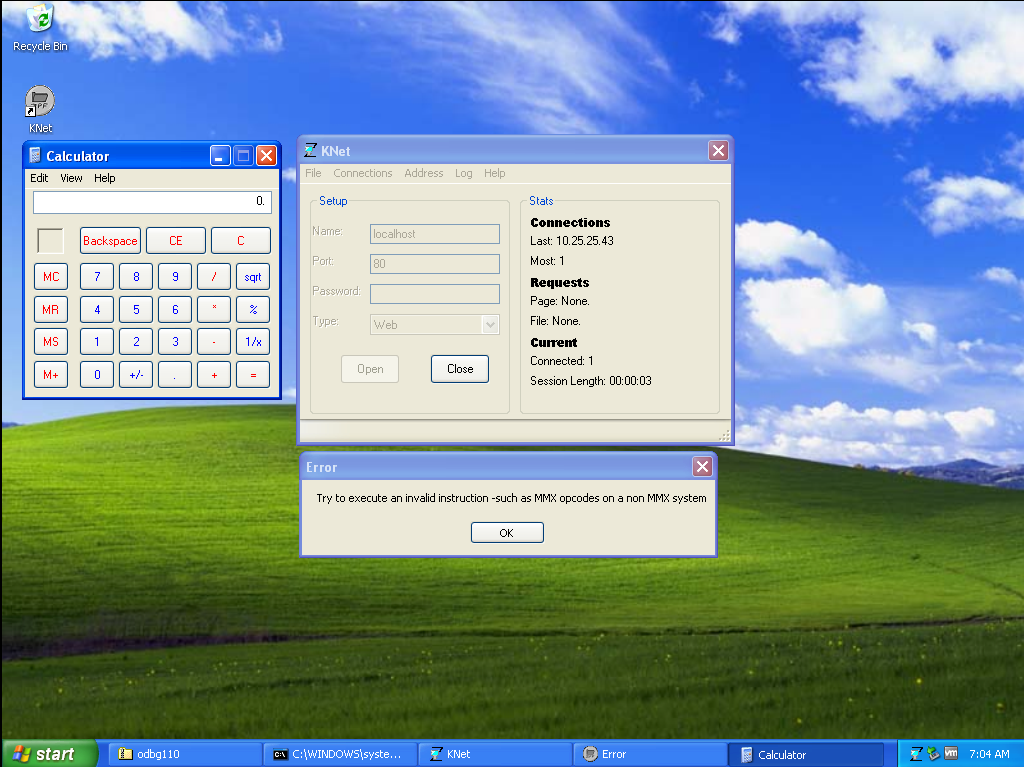Click the MR memory recall button
The width and height of the screenshot is (1024, 767).
pyautogui.click(x=51, y=310)
